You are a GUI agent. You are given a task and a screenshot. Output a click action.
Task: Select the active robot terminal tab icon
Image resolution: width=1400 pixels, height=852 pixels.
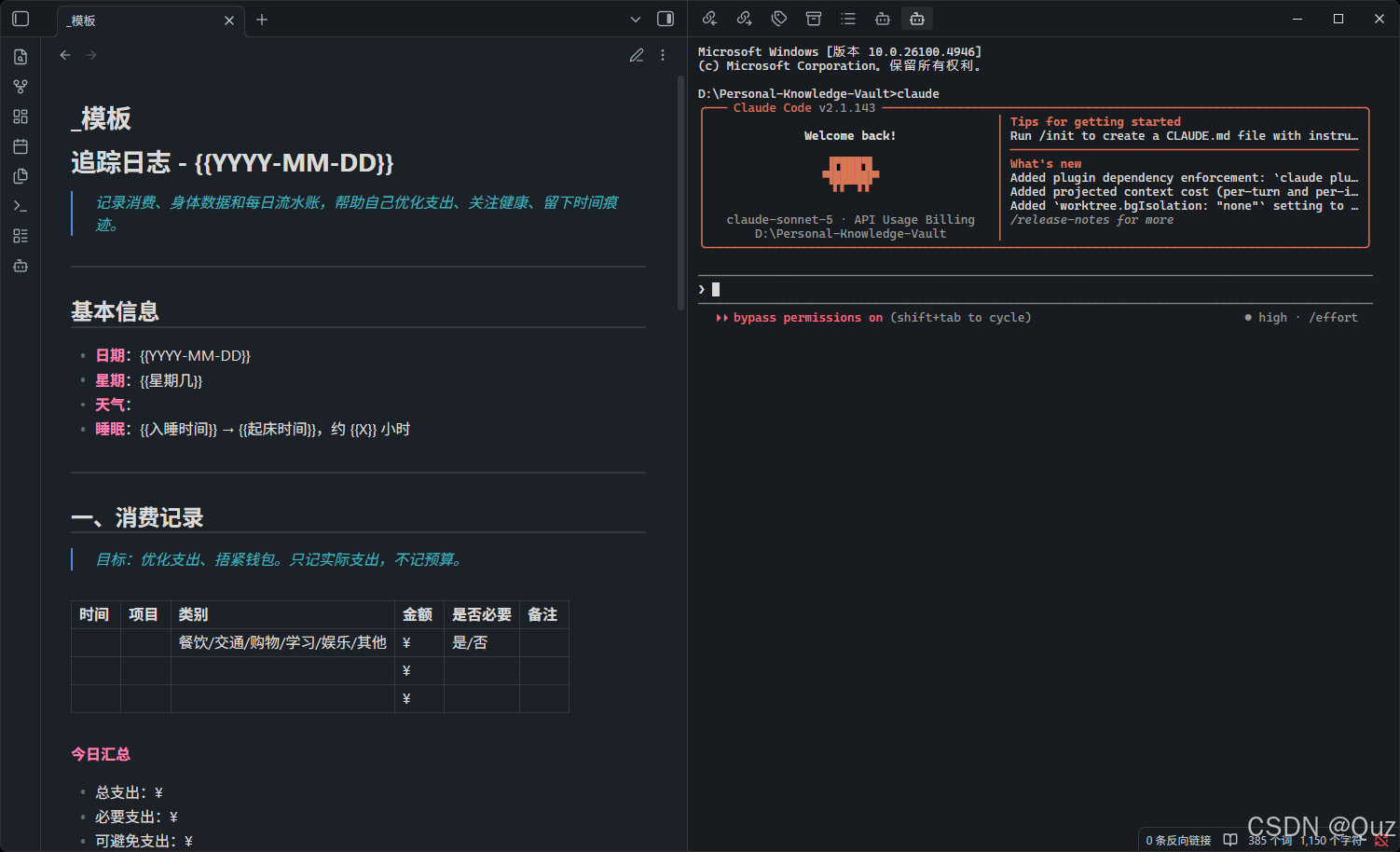coord(917,19)
